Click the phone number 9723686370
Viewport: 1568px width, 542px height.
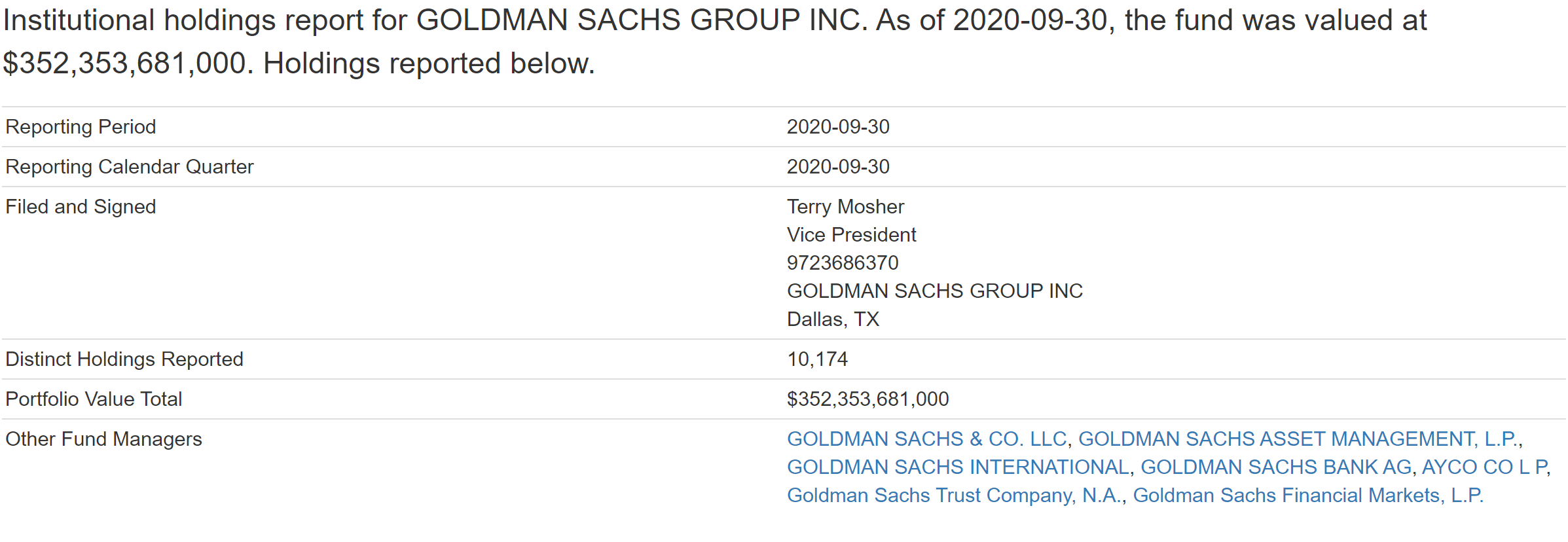tap(843, 263)
